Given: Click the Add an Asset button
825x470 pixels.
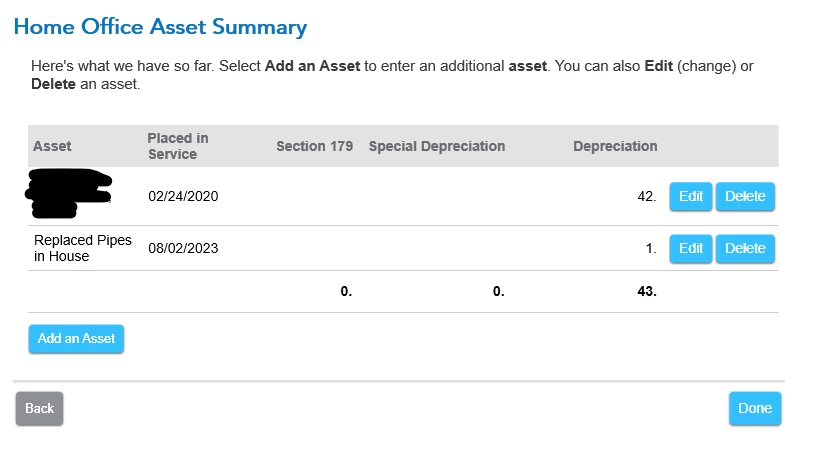Looking at the screenshot, I should [76, 338].
